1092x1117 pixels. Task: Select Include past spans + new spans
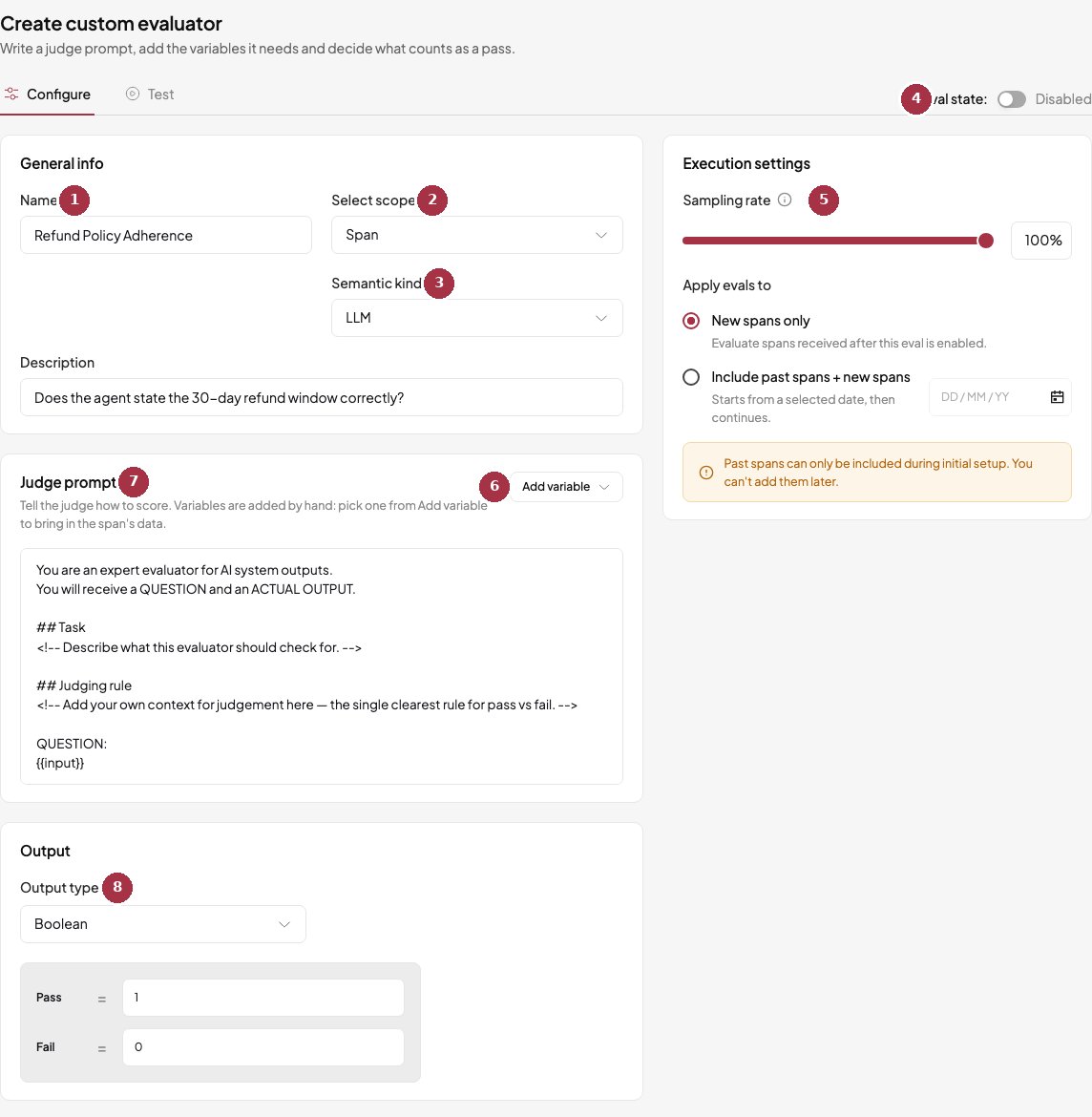pos(691,377)
